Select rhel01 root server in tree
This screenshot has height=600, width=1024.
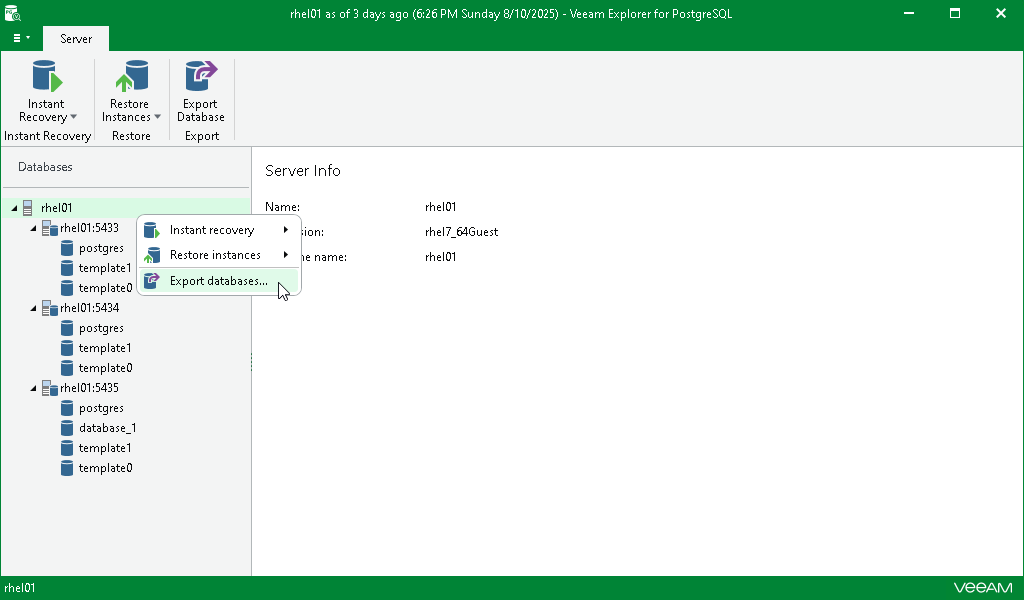pos(56,208)
